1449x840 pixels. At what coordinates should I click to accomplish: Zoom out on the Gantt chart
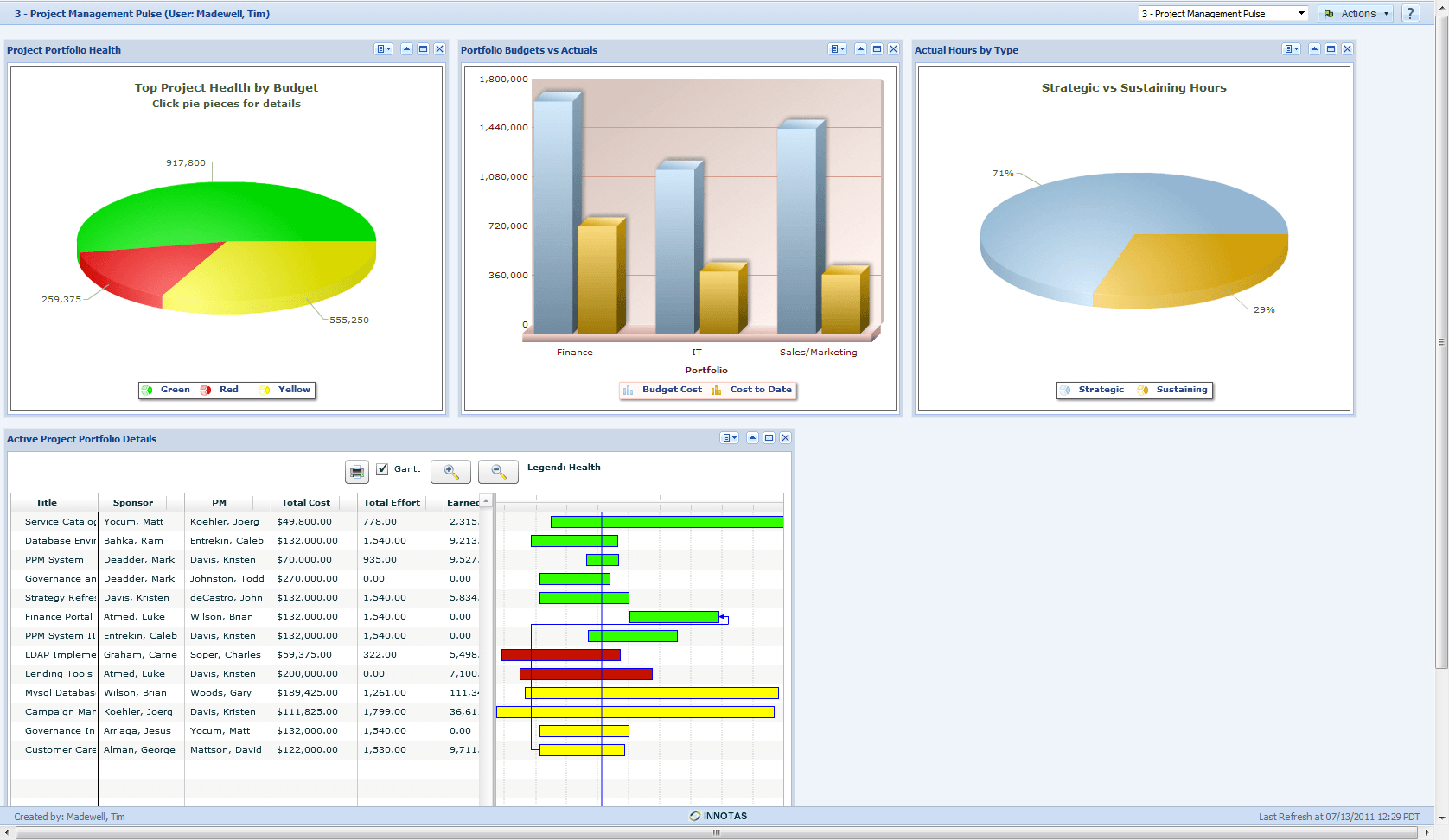click(498, 471)
